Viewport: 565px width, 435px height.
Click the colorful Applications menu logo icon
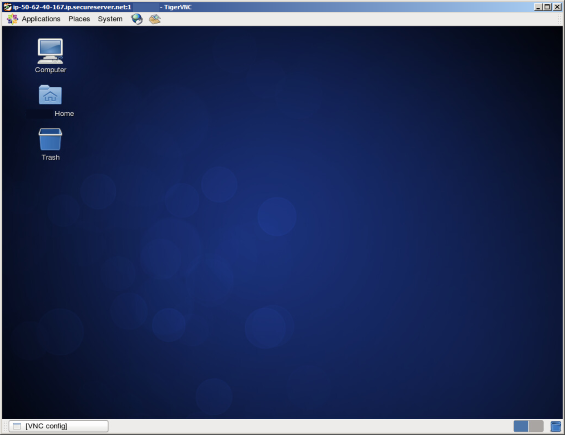coord(12,19)
